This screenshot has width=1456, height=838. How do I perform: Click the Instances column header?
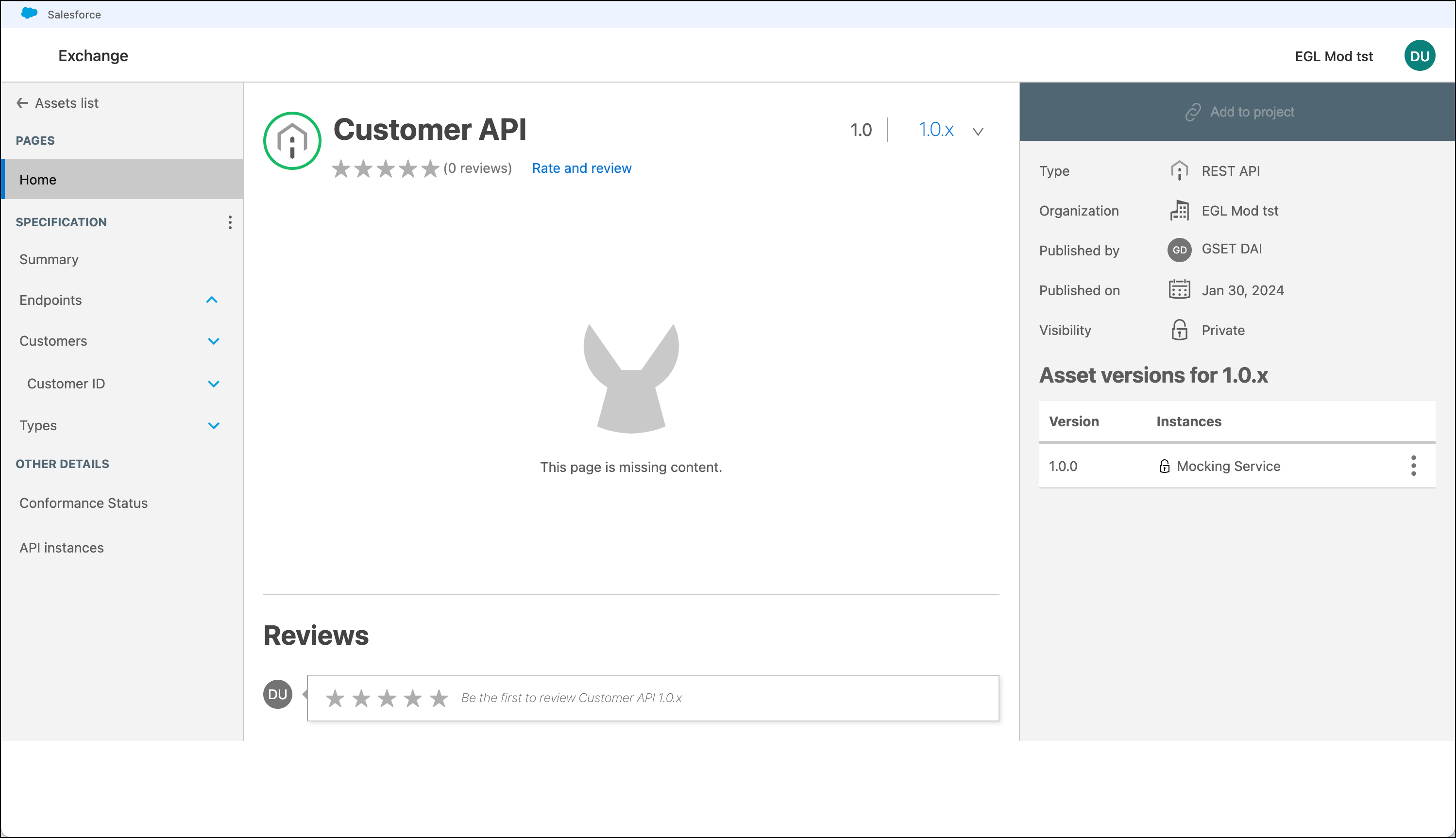click(1189, 421)
